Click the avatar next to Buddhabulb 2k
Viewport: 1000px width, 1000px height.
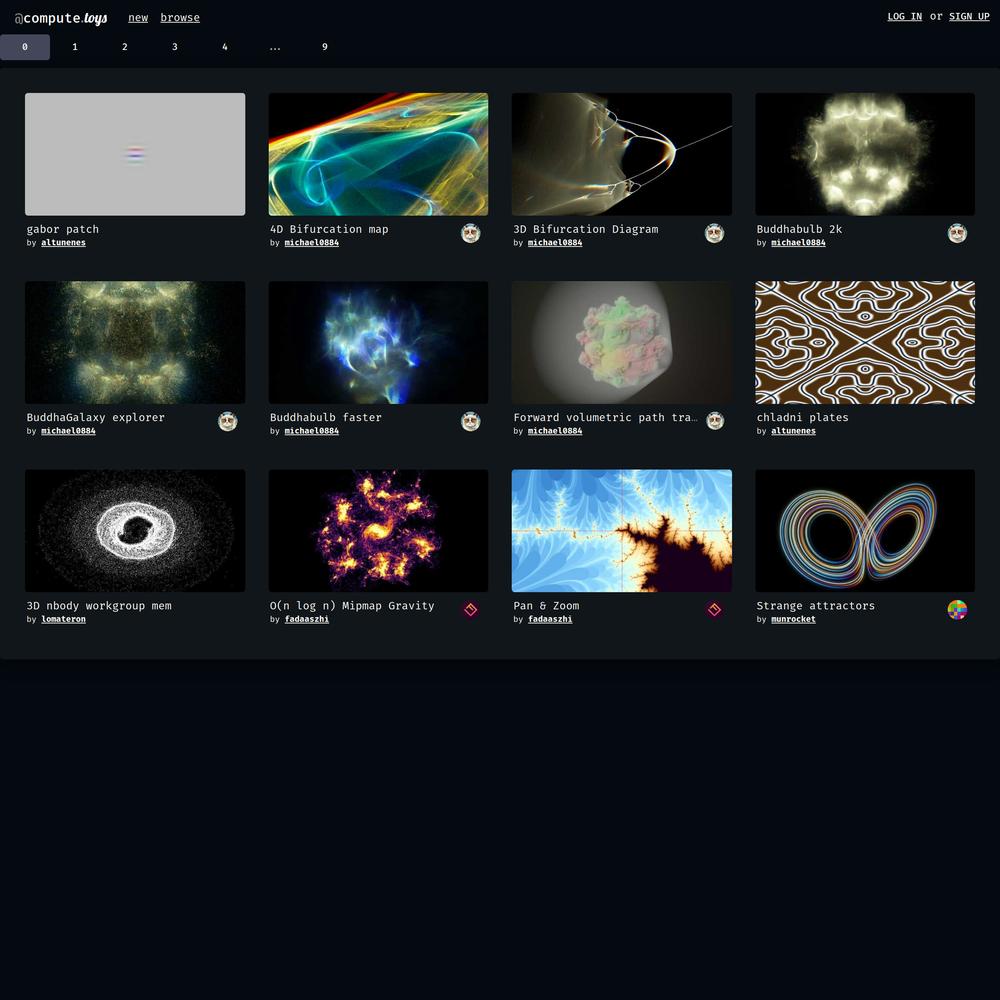(x=957, y=233)
